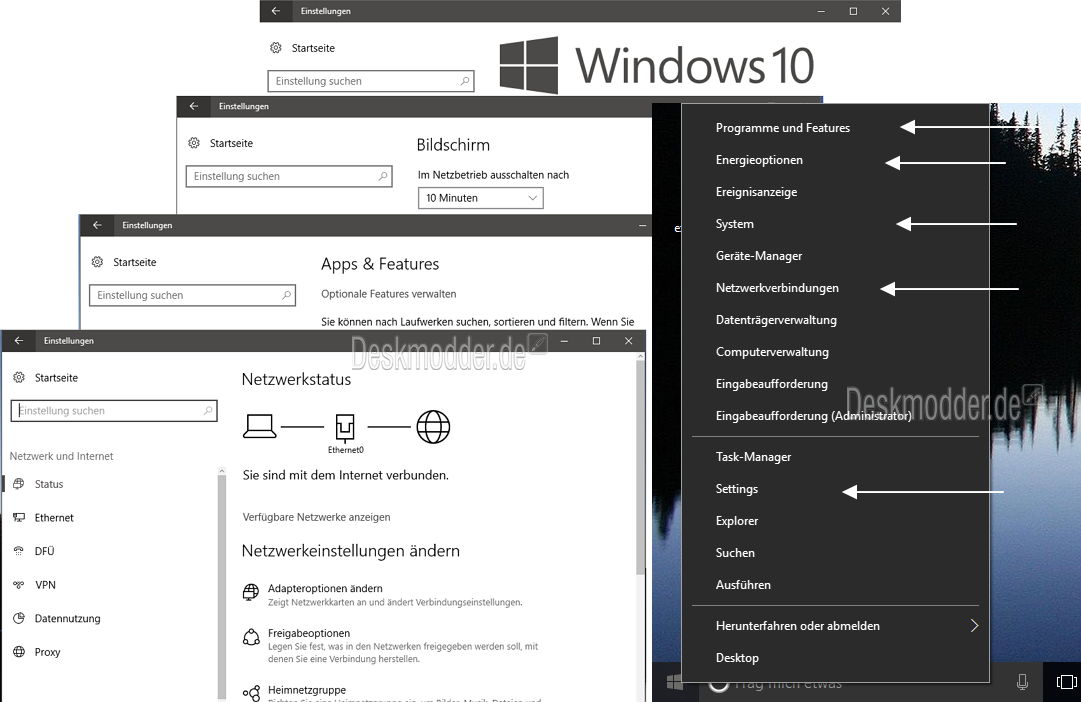Image resolution: width=1081 pixels, height=702 pixels.
Task: Open Explorer from the context menu
Action: pos(736,521)
